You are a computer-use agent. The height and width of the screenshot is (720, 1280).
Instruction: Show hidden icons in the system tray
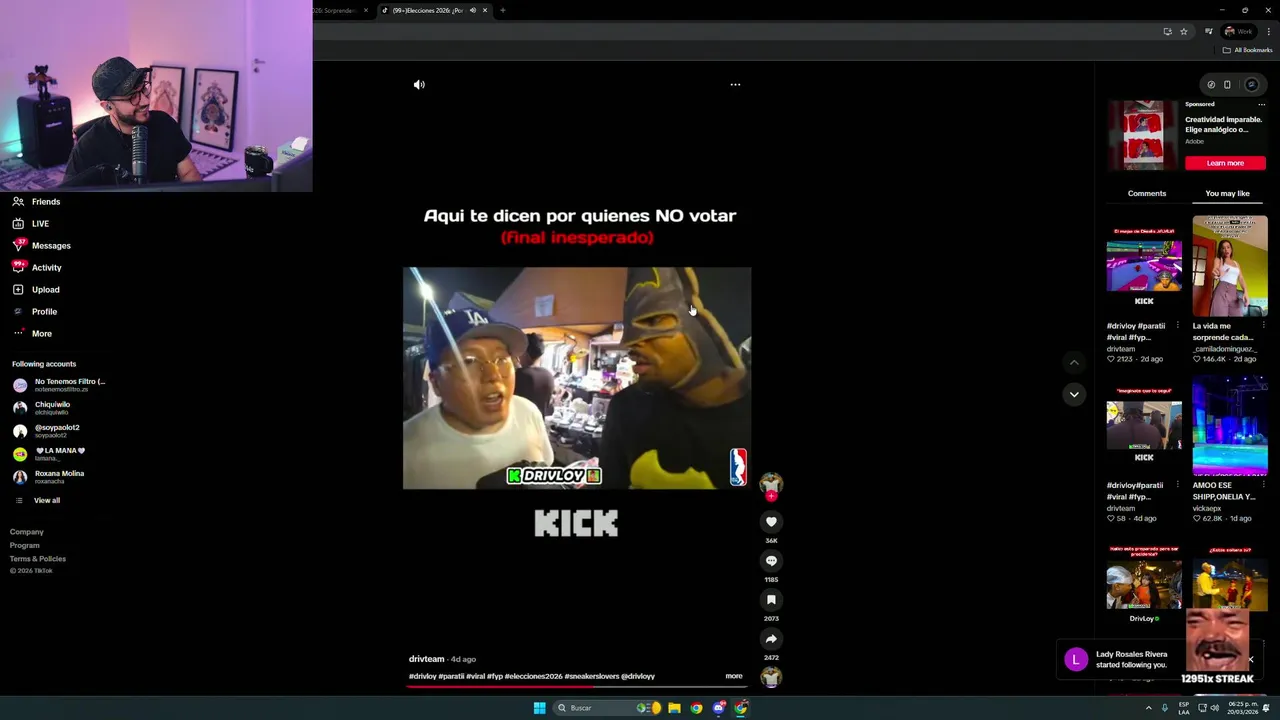pyautogui.click(x=1148, y=708)
